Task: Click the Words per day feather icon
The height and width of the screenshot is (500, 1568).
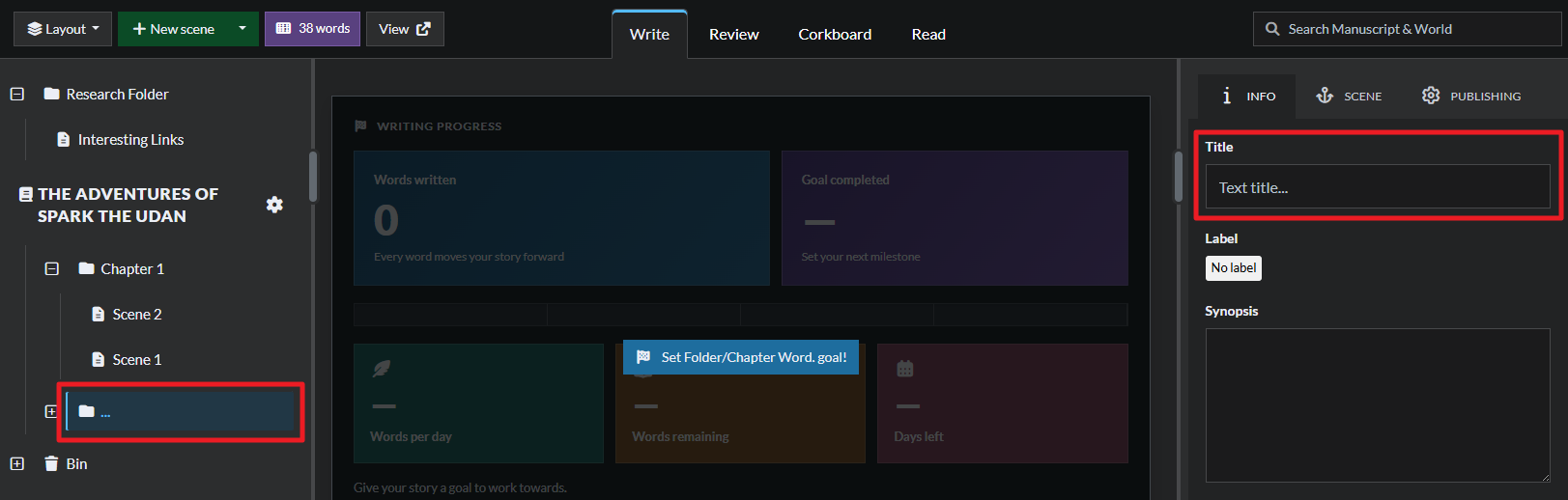Action: (382, 368)
